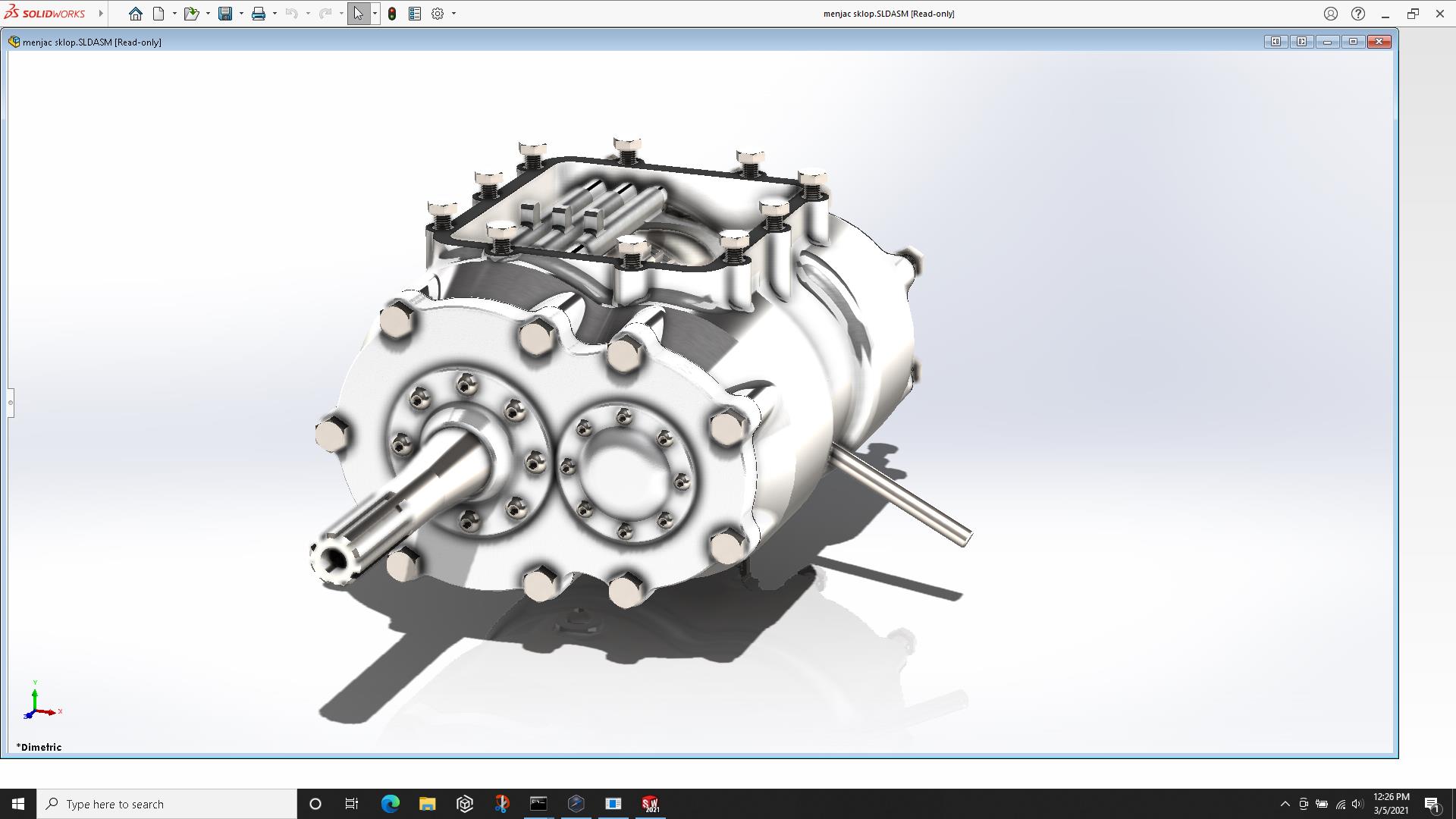This screenshot has width=1456, height=819.
Task: Open File Properties list icon
Action: (415, 14)
